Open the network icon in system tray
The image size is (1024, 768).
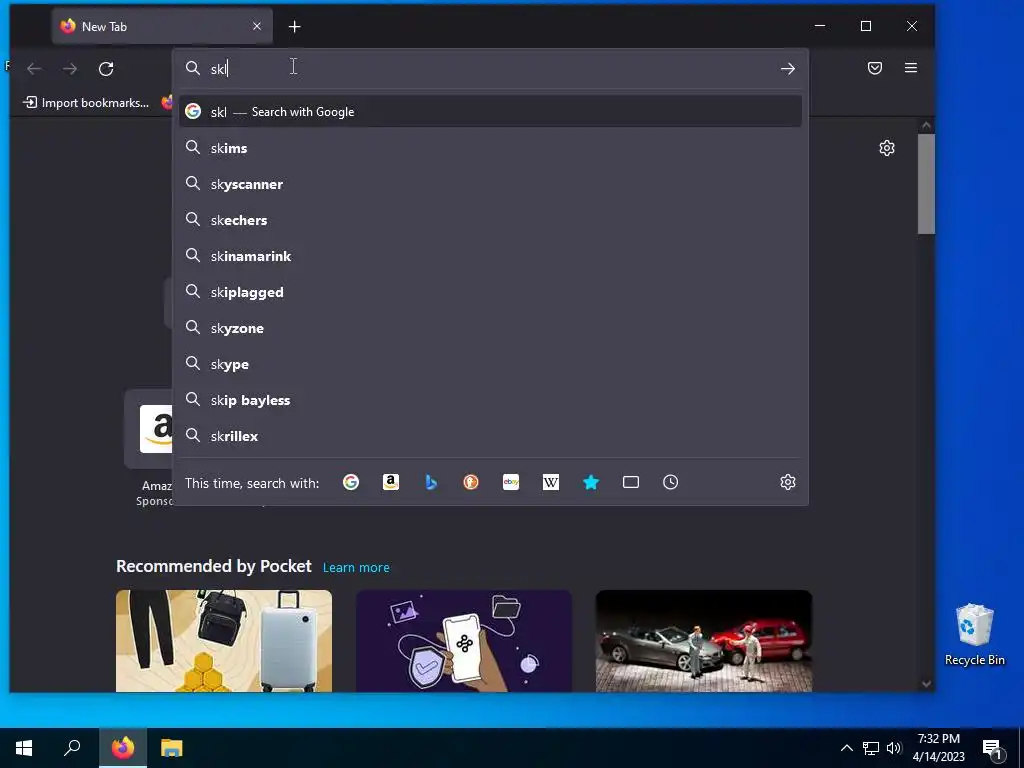click(871, 748)
